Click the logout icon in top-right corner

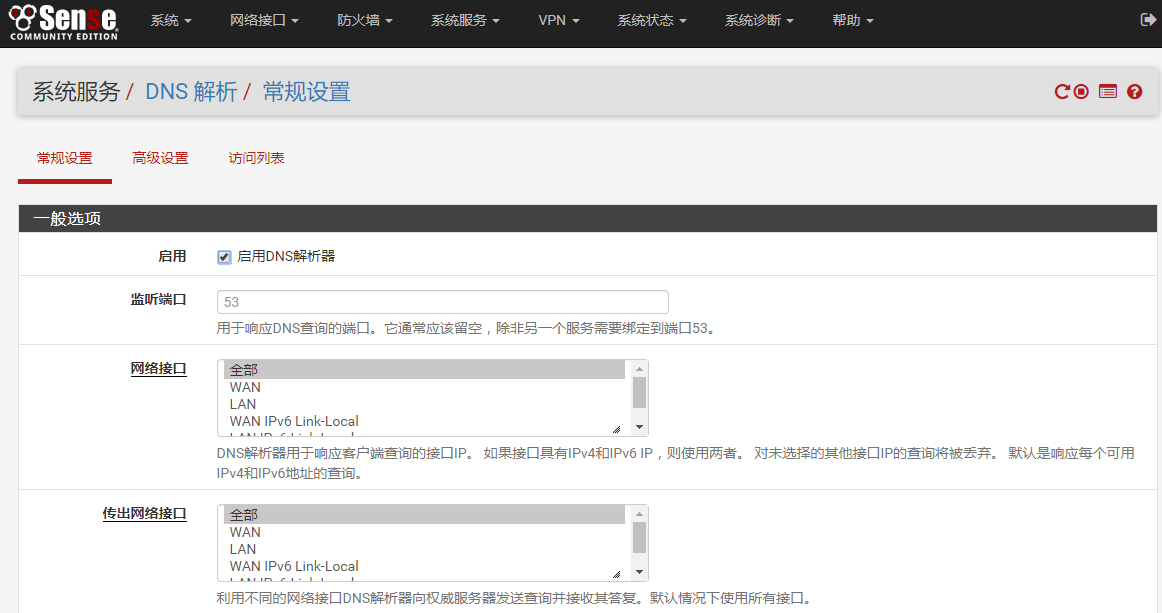coord(1147,20)
